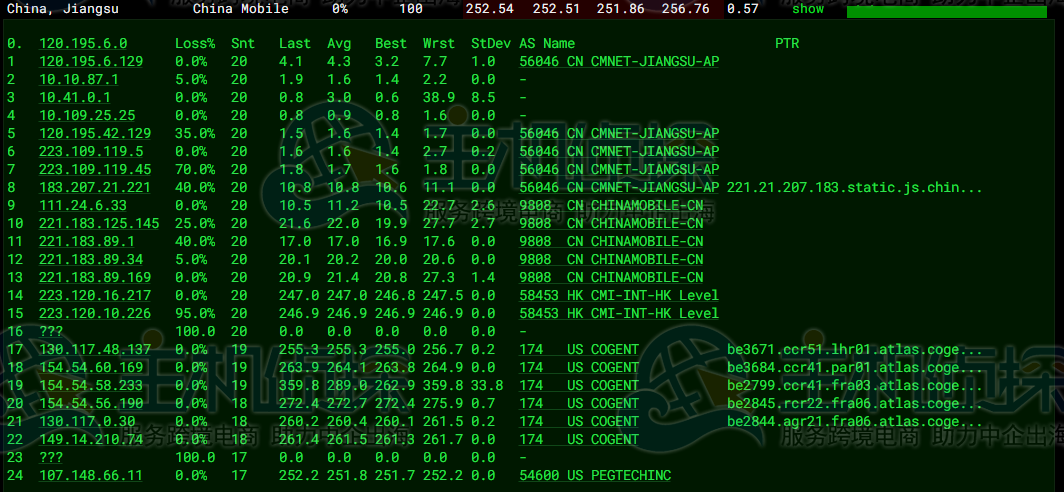Screen dimensions: 1064x492
Task: Open IP link 120.195.6.0
Action: pos(83,43)
